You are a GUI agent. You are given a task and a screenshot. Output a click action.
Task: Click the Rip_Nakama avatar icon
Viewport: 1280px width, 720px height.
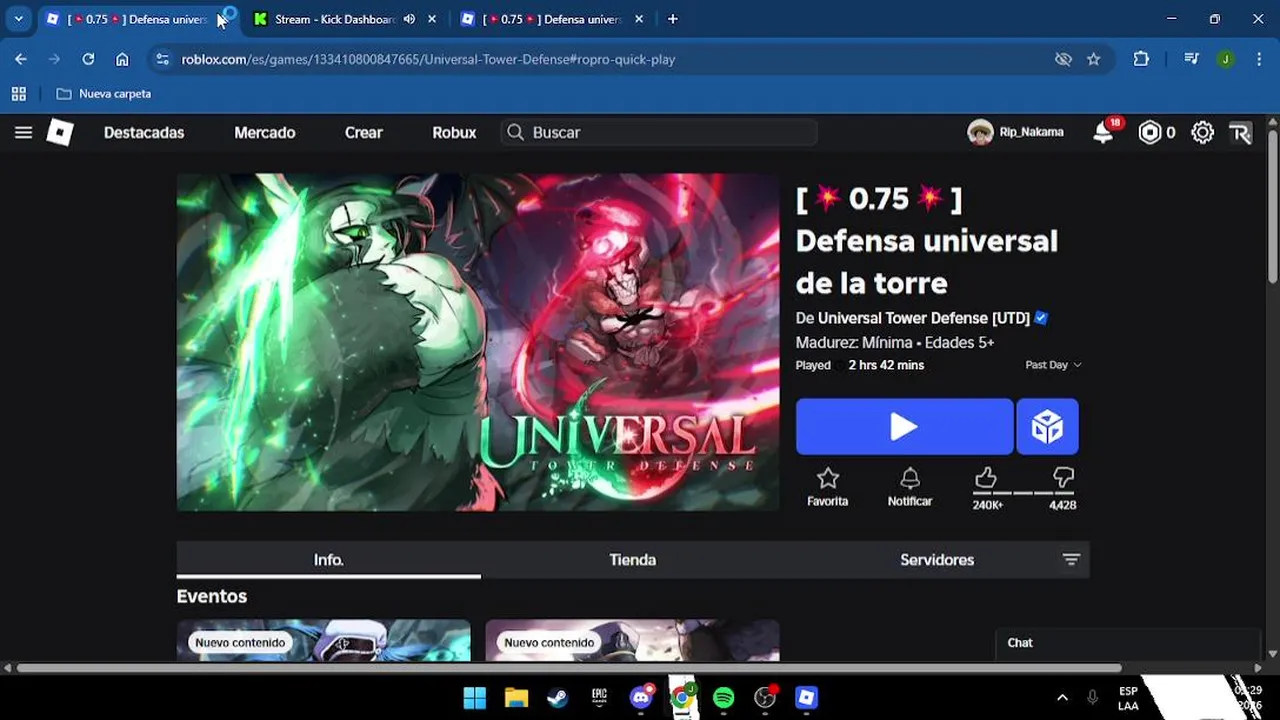tap(980, 132)
